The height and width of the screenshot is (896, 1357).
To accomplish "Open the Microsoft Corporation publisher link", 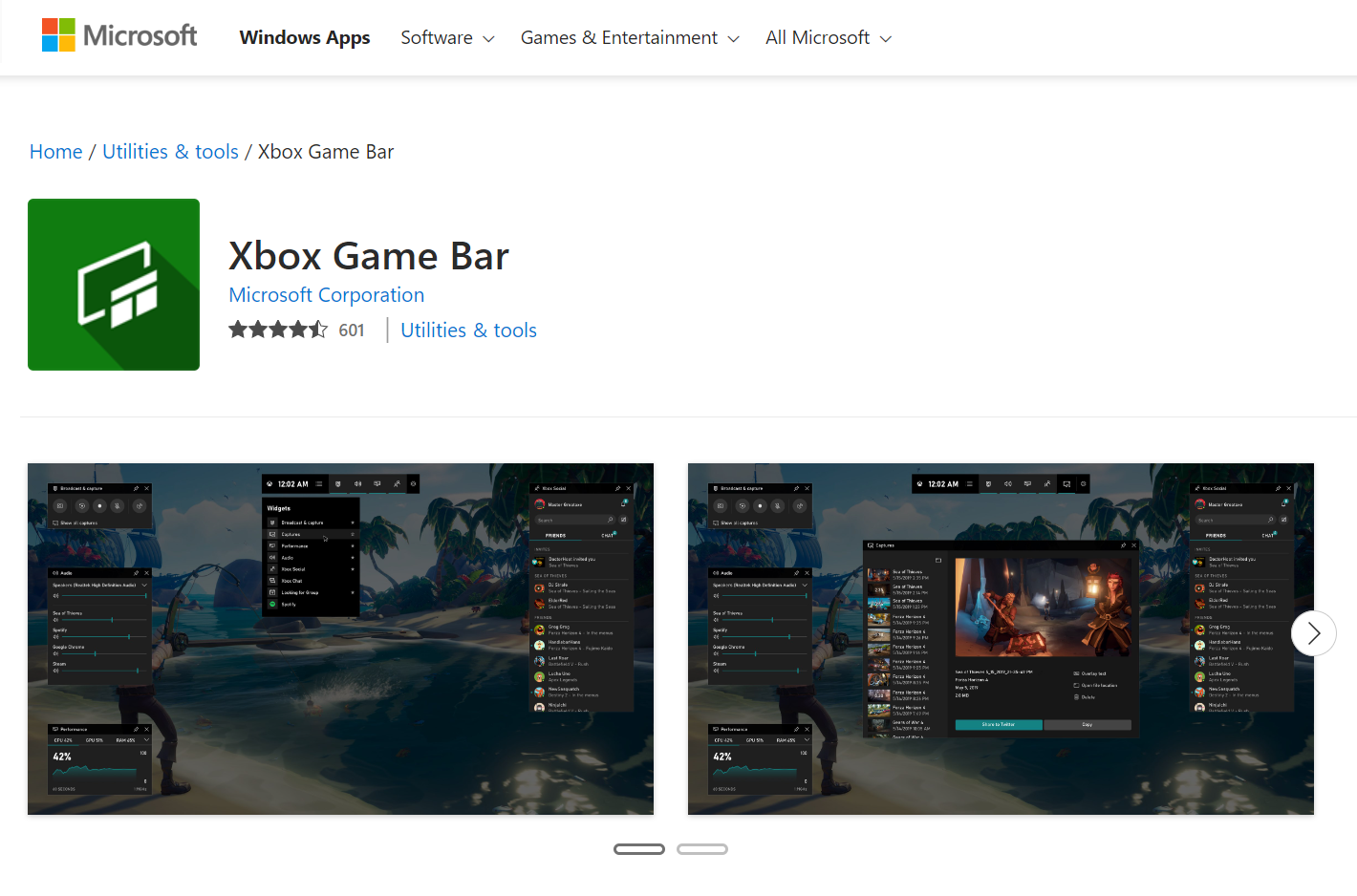I will (x=326, y=294).
